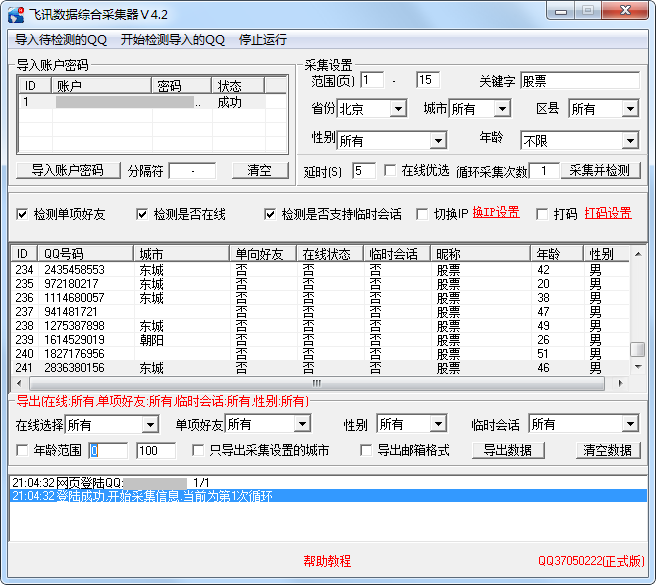656x585 pixels.
Task: Enable 在线优选 checkbox
Action: pyautogui.click(x=390, y=171)
